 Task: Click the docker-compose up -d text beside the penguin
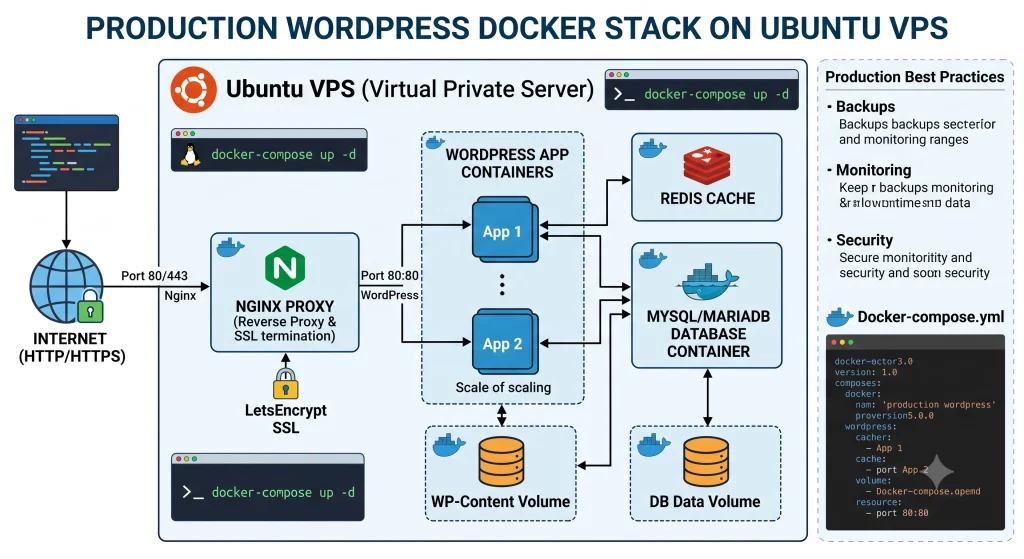283,155
